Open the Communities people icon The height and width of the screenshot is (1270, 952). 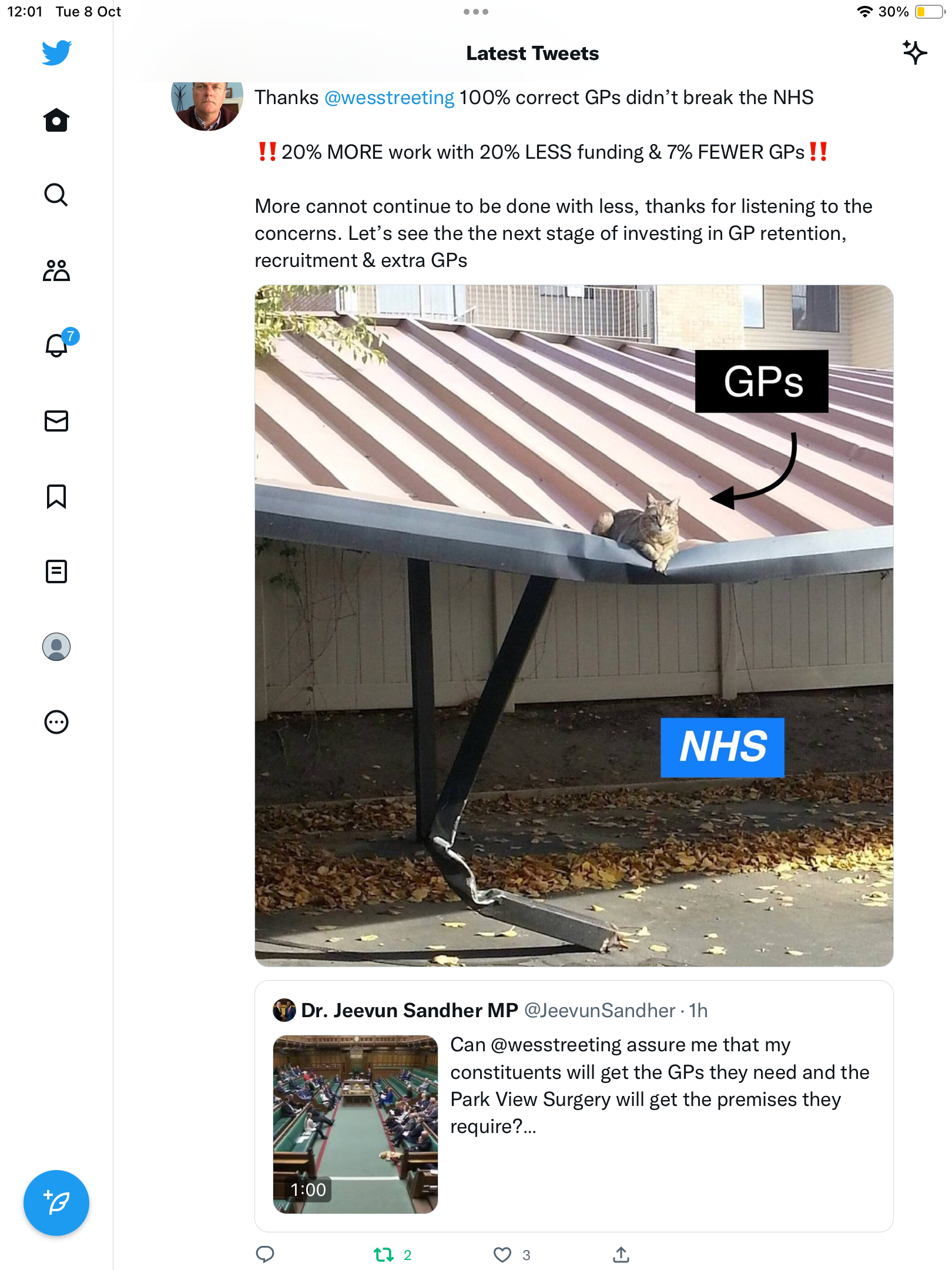pos(56,270)
